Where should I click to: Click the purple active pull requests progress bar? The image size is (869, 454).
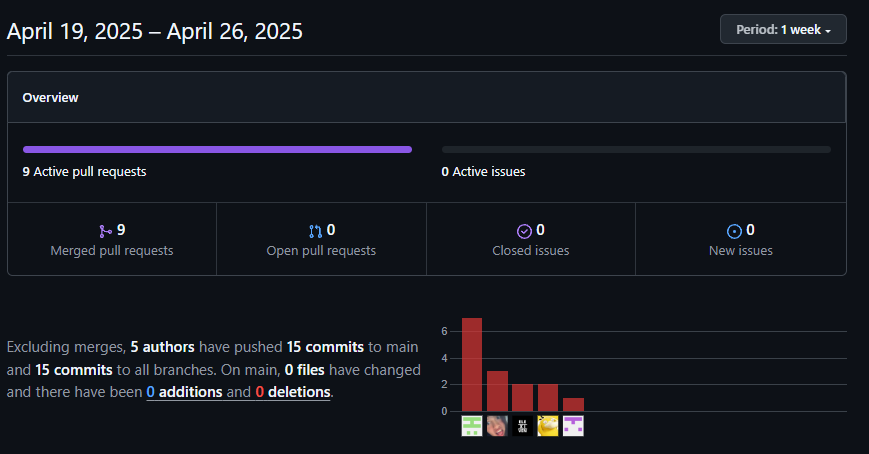(217, 149)
